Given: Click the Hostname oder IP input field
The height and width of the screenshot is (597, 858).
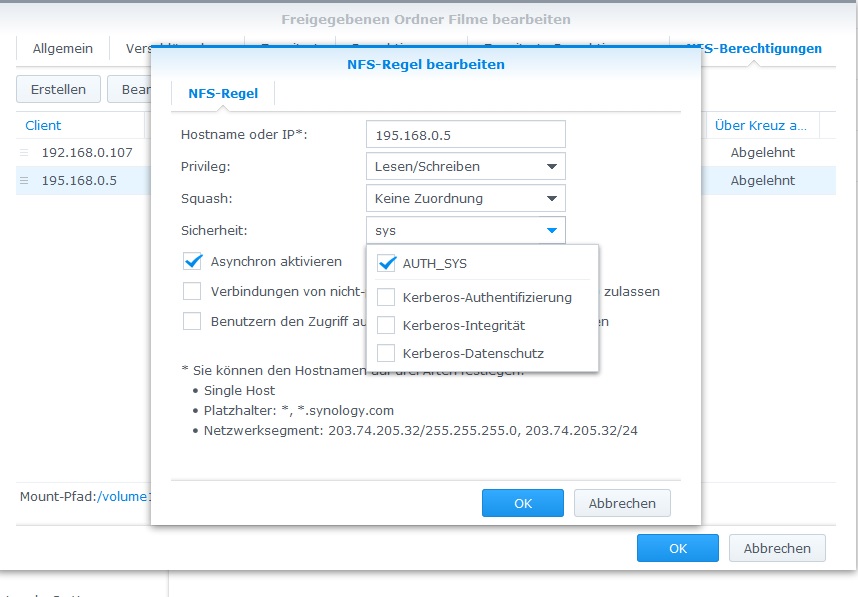Looking at the screenshot, I should tap(465, 134).
